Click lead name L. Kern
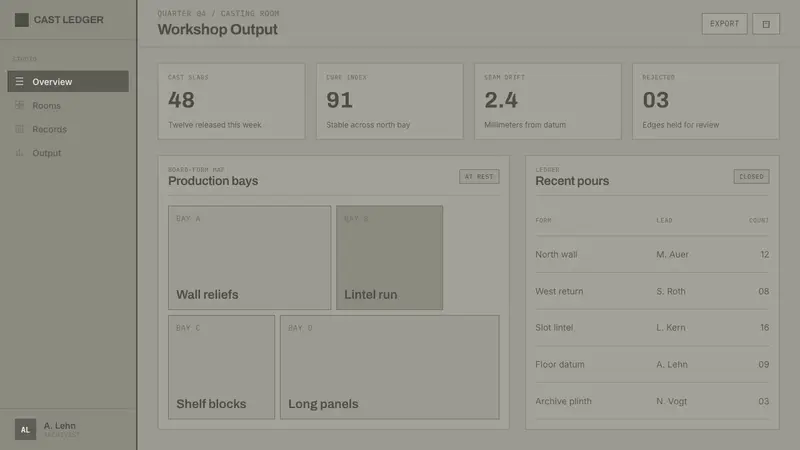This screenshot has width=800, height=450. 670,328
